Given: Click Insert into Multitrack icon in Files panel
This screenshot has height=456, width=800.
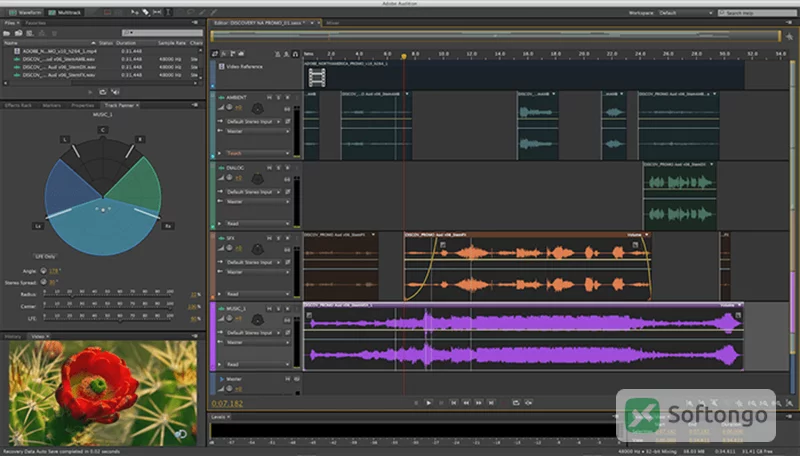Looking at the screenshot, I should [x=42, y=33].
